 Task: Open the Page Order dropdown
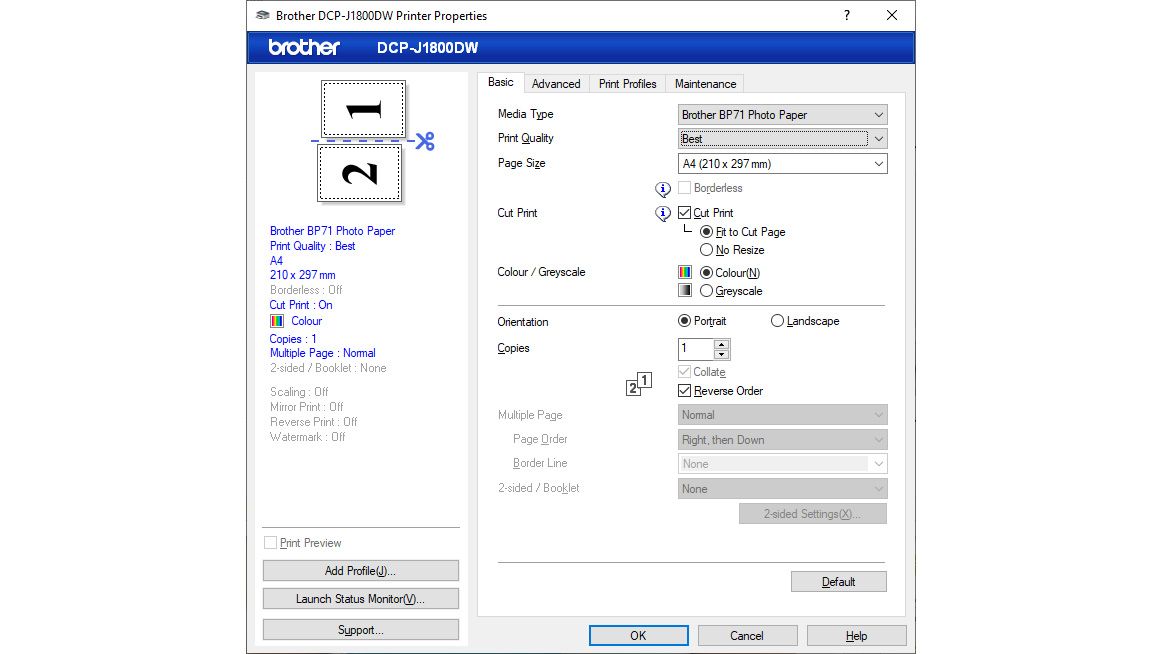[x=783, y=440]
